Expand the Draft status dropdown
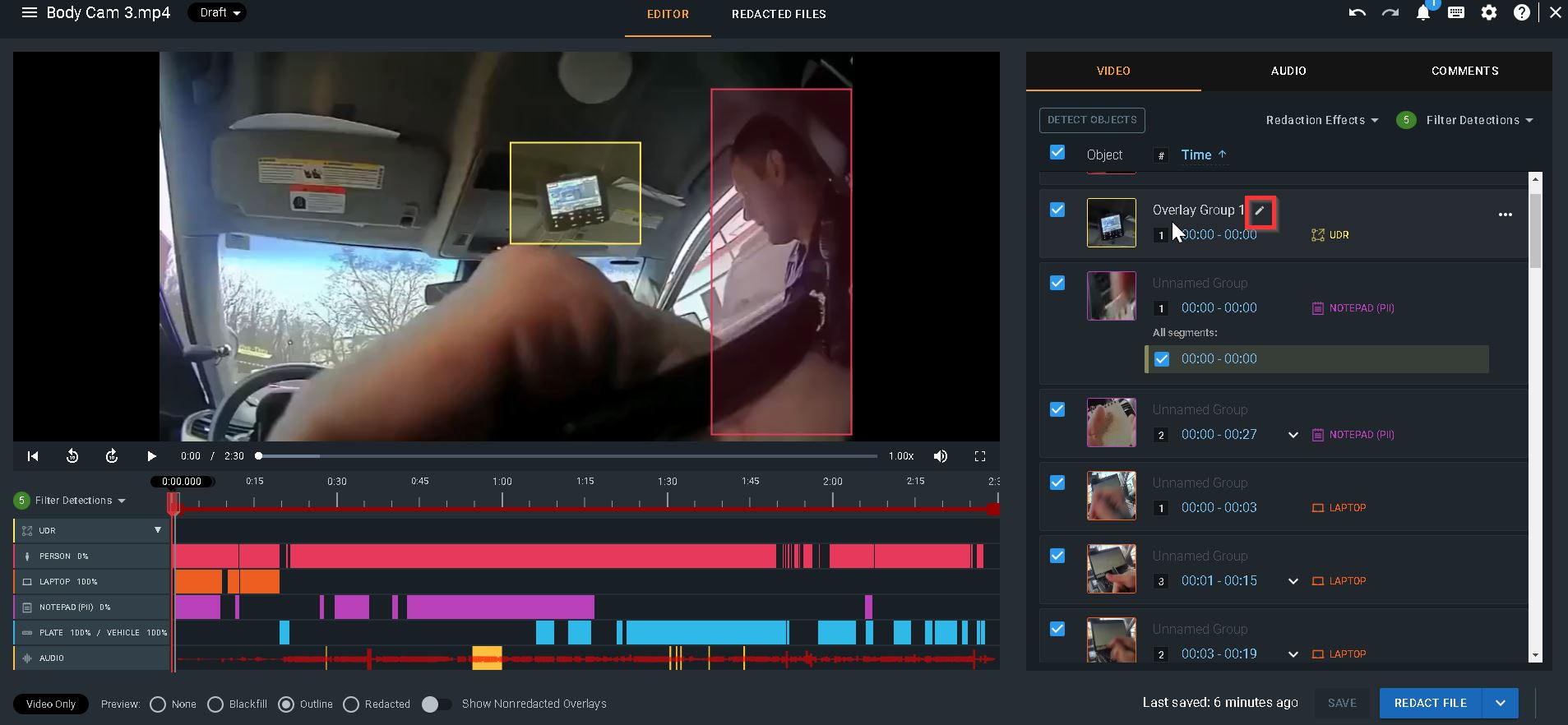Viewport: 1568px width, 725px height. pos(217,13)
